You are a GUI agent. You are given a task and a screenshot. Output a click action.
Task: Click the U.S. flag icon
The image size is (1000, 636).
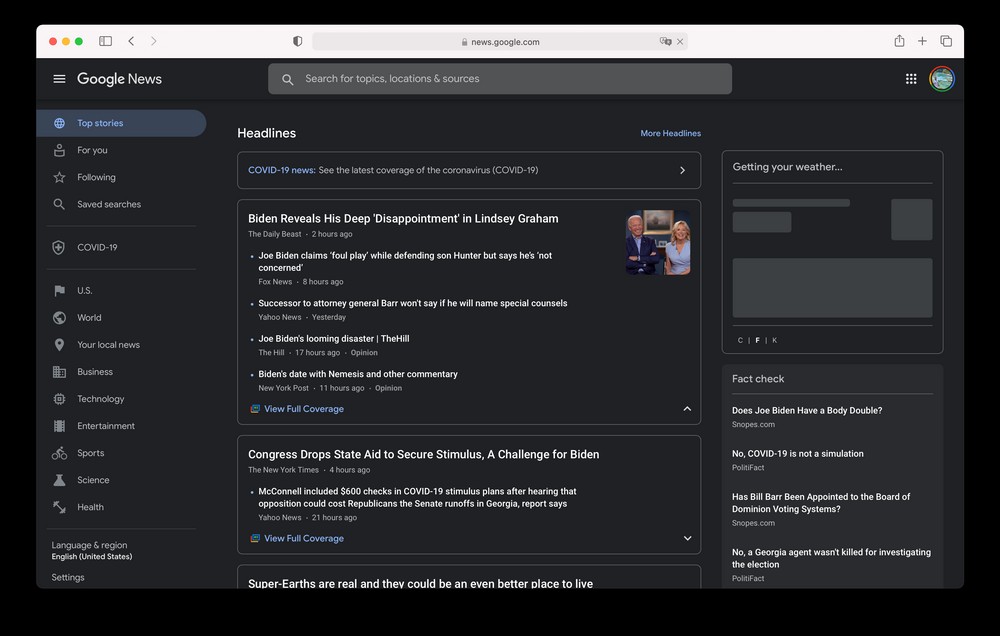(x=59, y=291)
